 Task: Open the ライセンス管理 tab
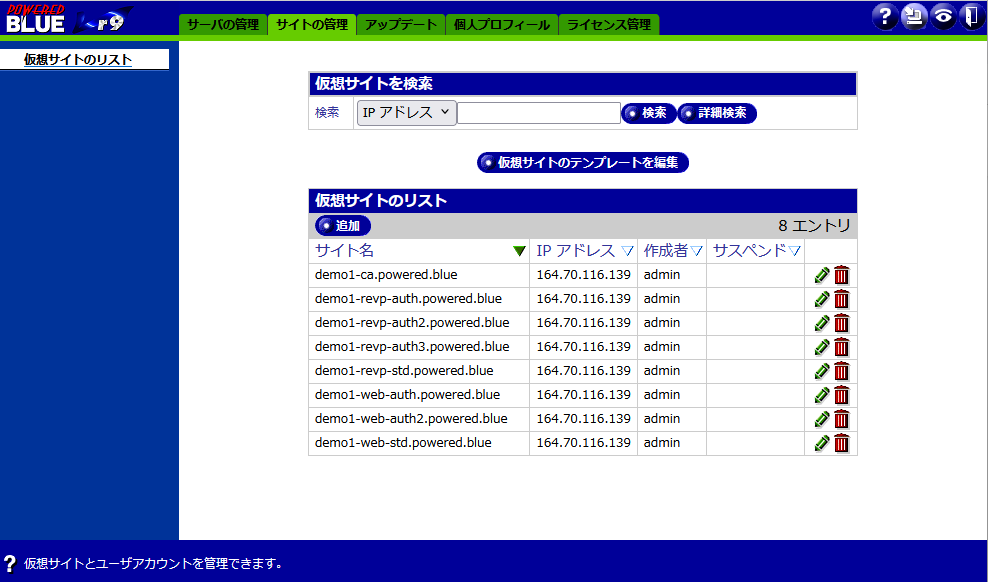609,25
